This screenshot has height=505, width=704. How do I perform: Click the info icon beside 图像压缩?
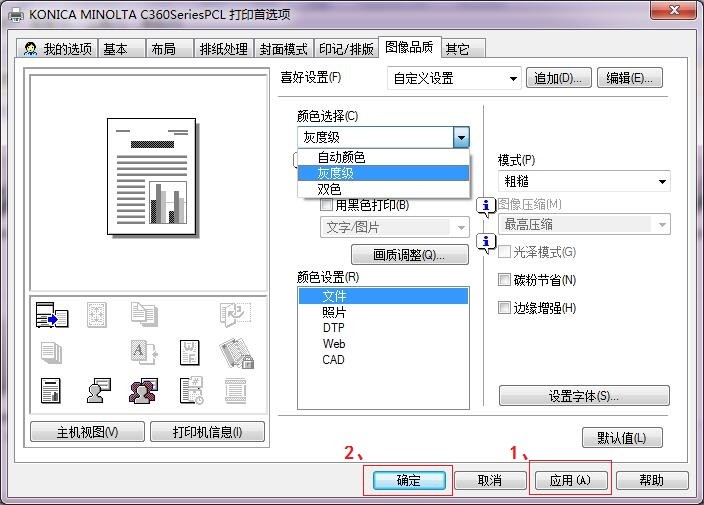point(486,208)
